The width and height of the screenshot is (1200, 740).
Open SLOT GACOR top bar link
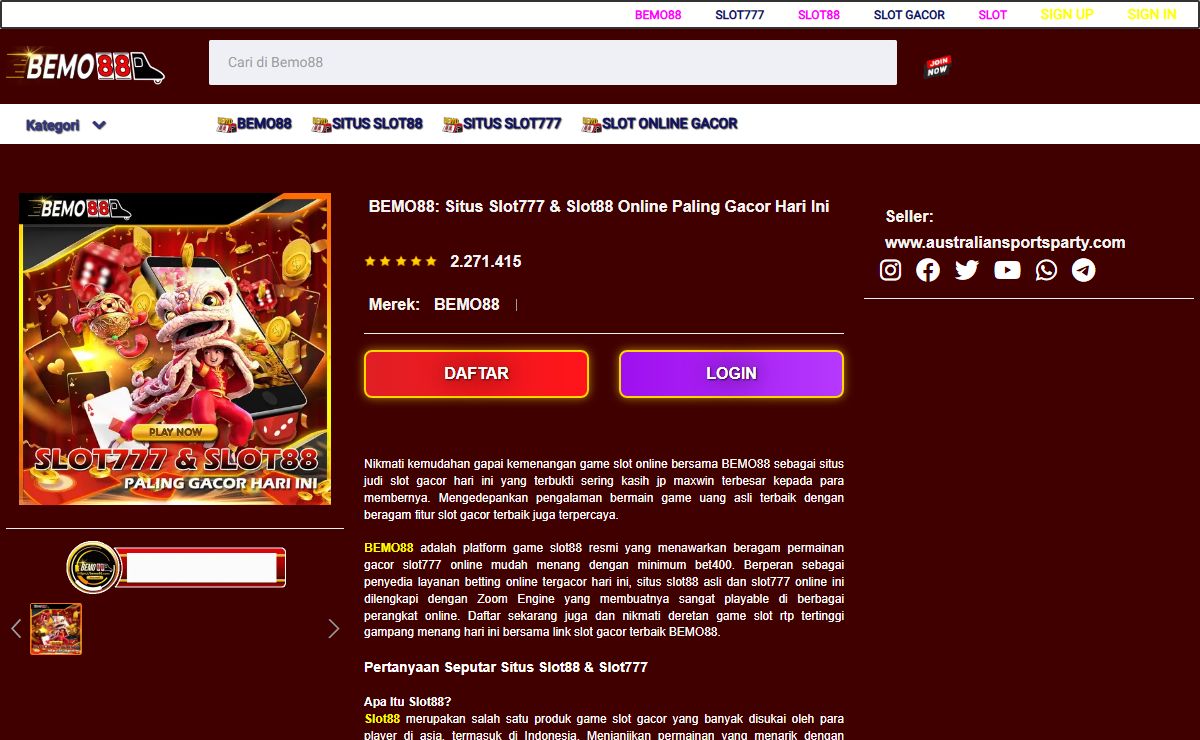[909, 15]
